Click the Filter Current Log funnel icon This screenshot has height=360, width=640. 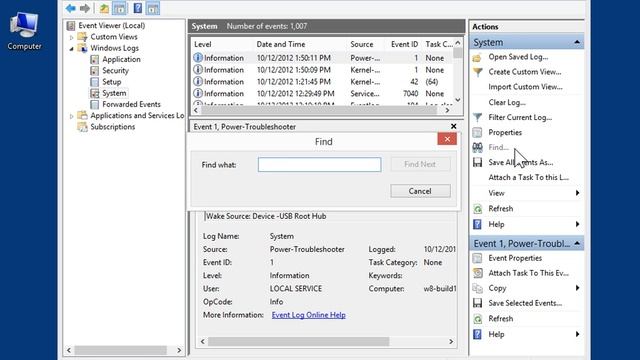click(477, 118)
